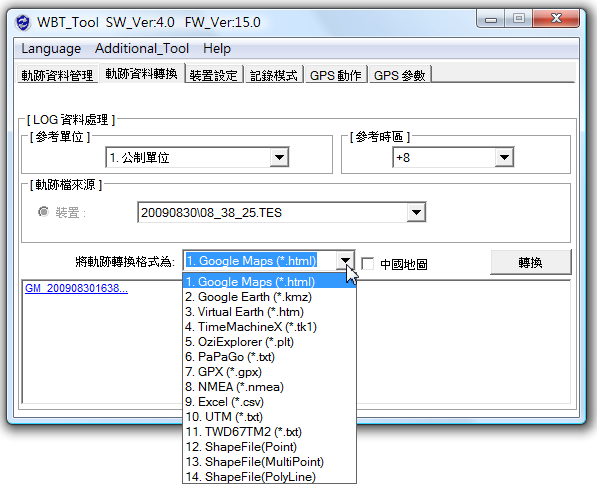Image resolution: width=597 pixels, height=486 pixels.
Task: Click the WBT_Tool shield icon in title bar
Action: (x=23, y=22)
